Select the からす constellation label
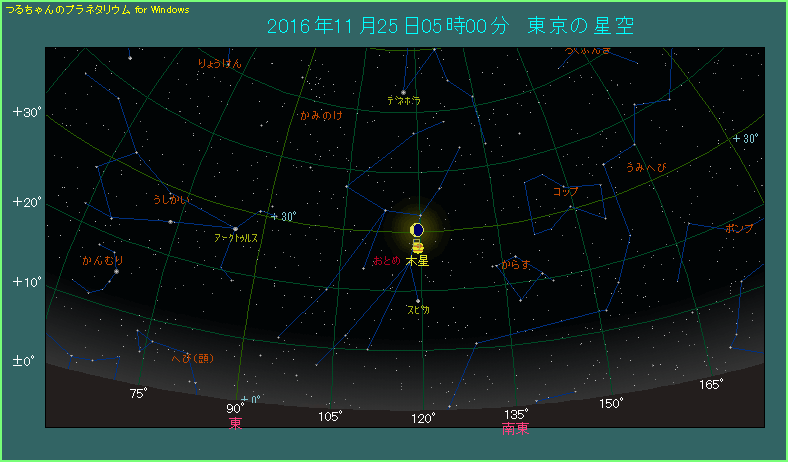 (514, 266)
